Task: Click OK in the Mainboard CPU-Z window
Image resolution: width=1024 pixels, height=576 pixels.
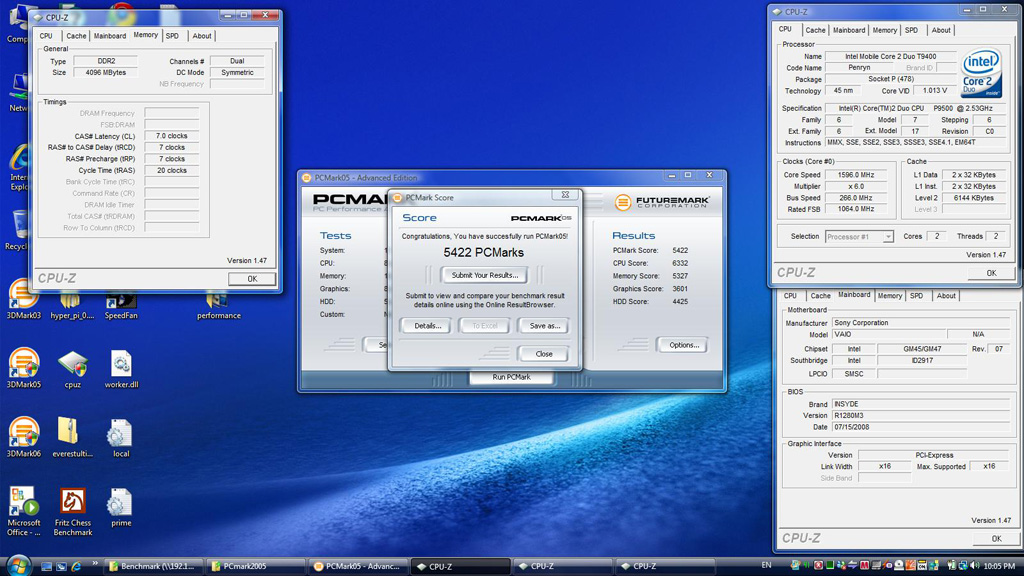Action: [995, 539]
